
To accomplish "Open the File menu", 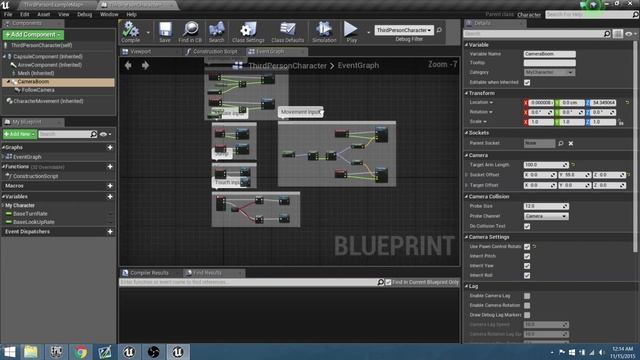I will click(8, 14).
